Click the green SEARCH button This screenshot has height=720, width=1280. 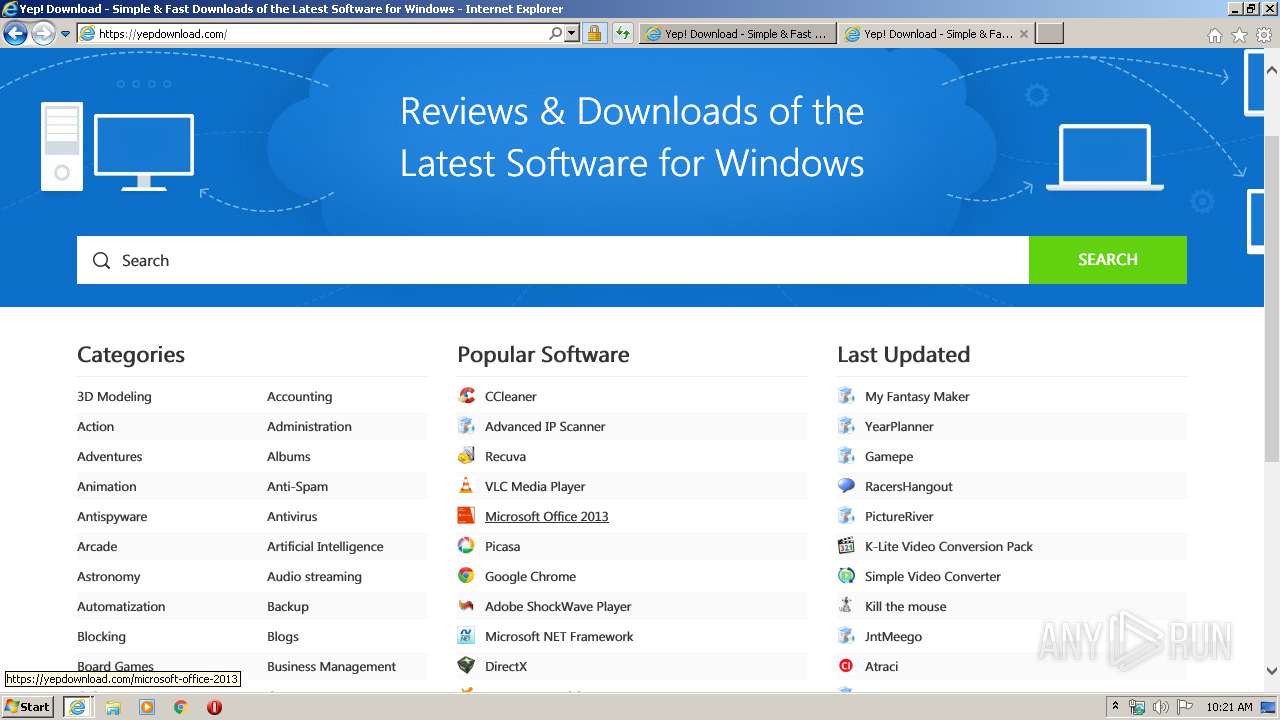(1108, 260)
